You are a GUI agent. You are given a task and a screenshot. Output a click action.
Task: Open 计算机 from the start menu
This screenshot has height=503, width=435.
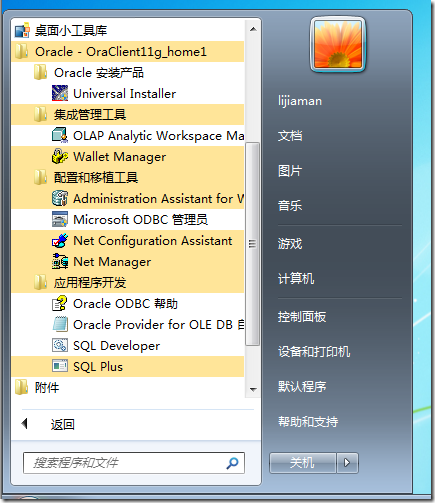pos(296,279)
